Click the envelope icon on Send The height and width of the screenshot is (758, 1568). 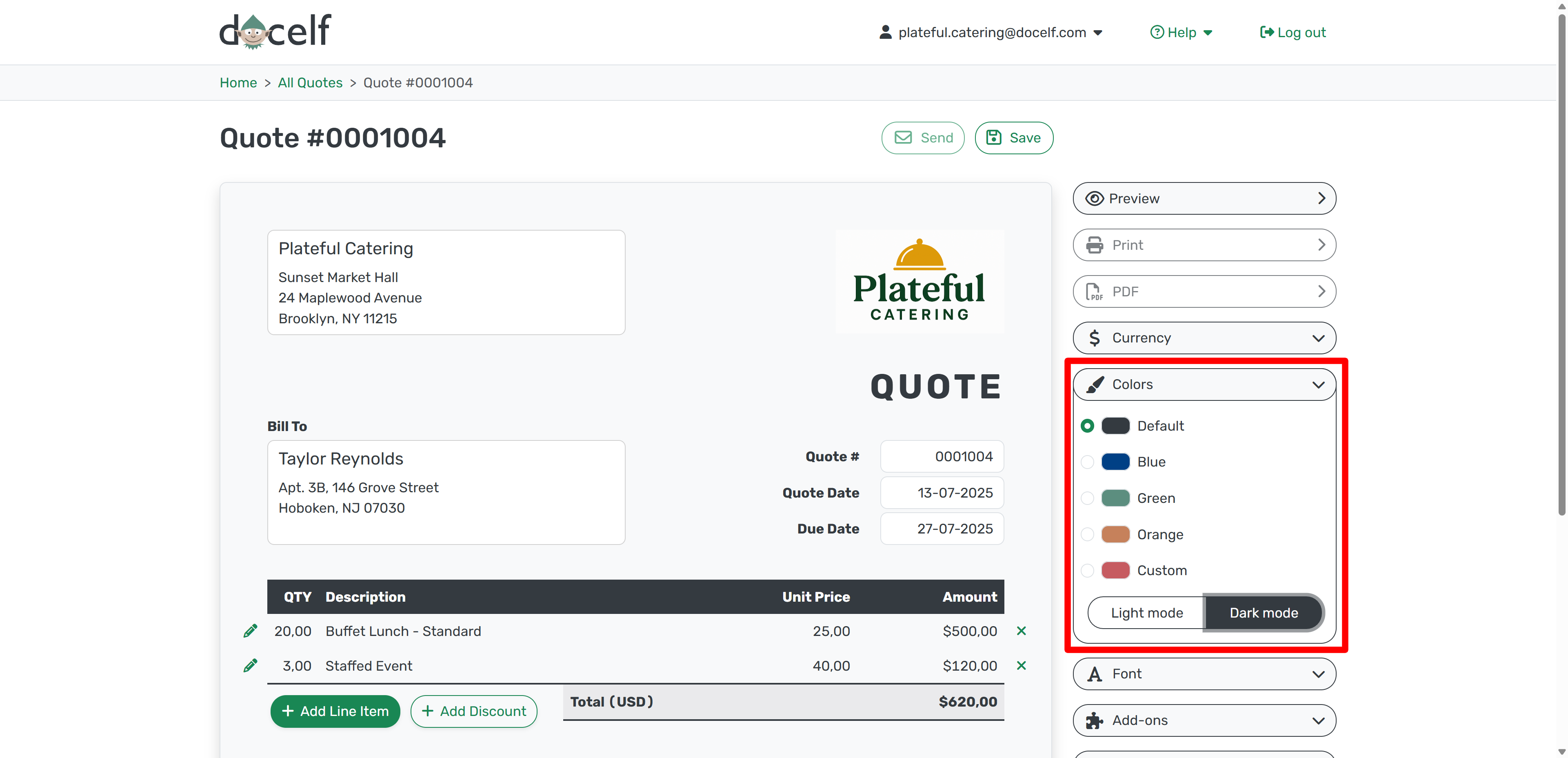pos(903,138)
